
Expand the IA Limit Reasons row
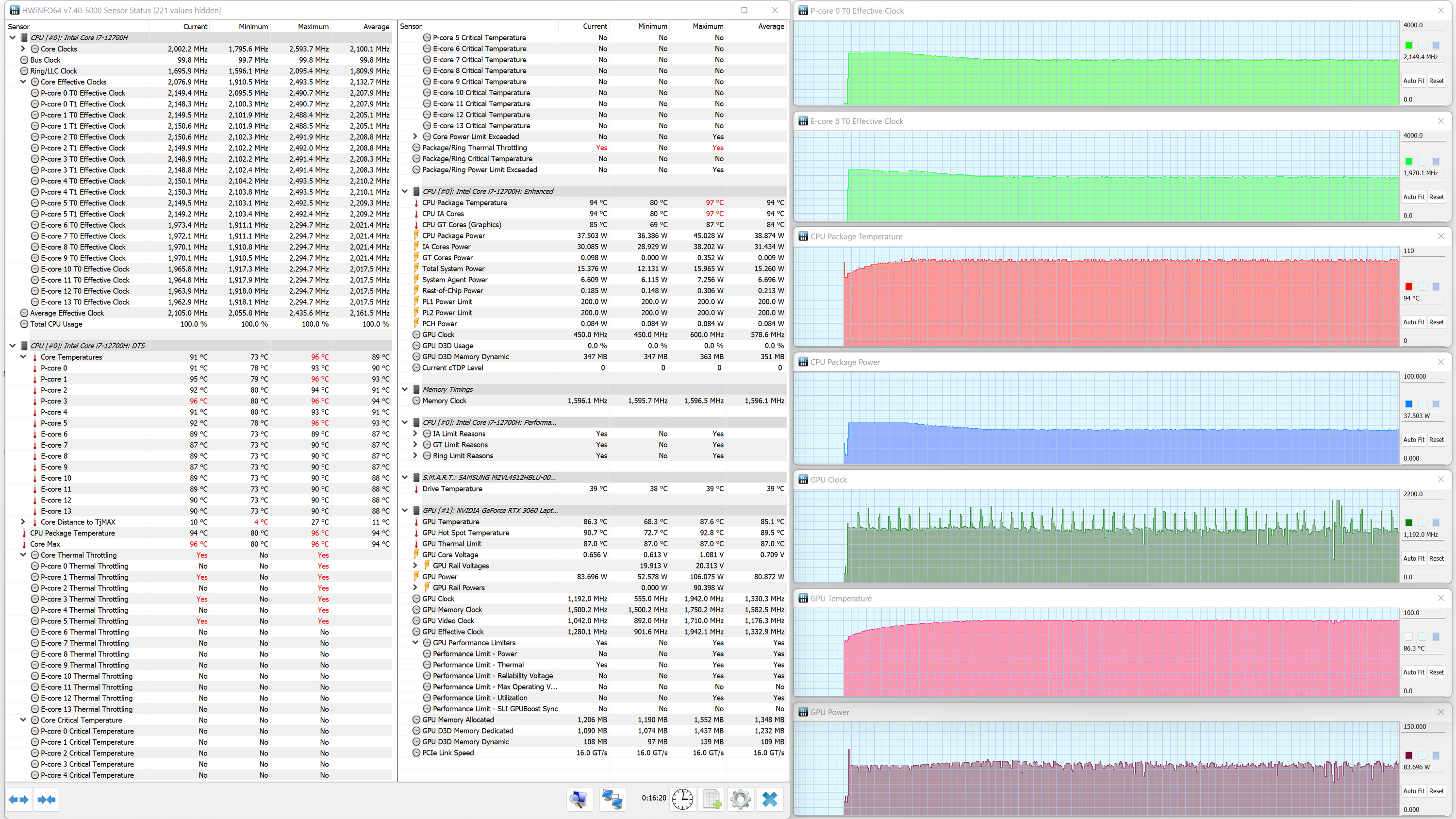point(415,434)
